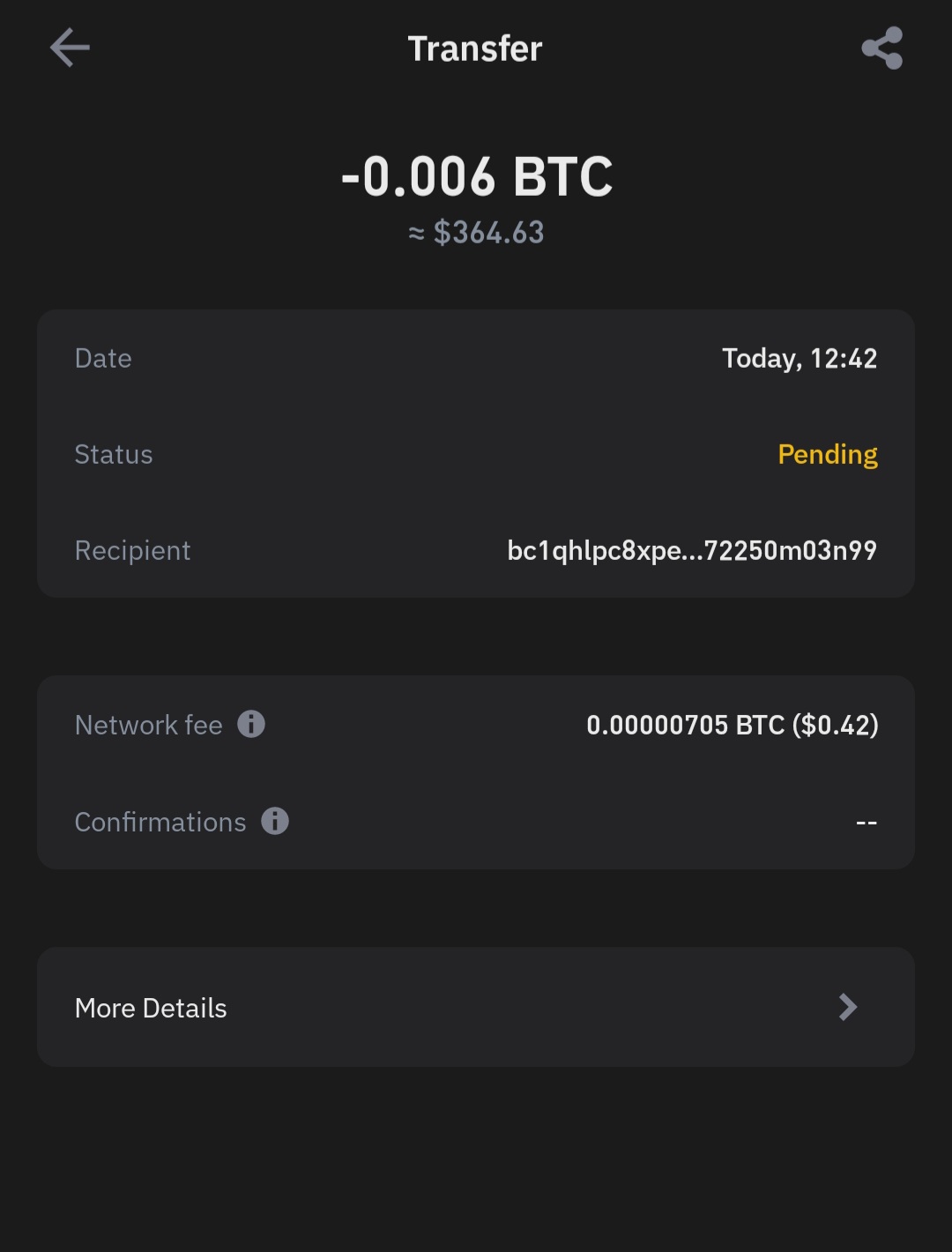Tap the Network fee info icon

click(251, 724)
